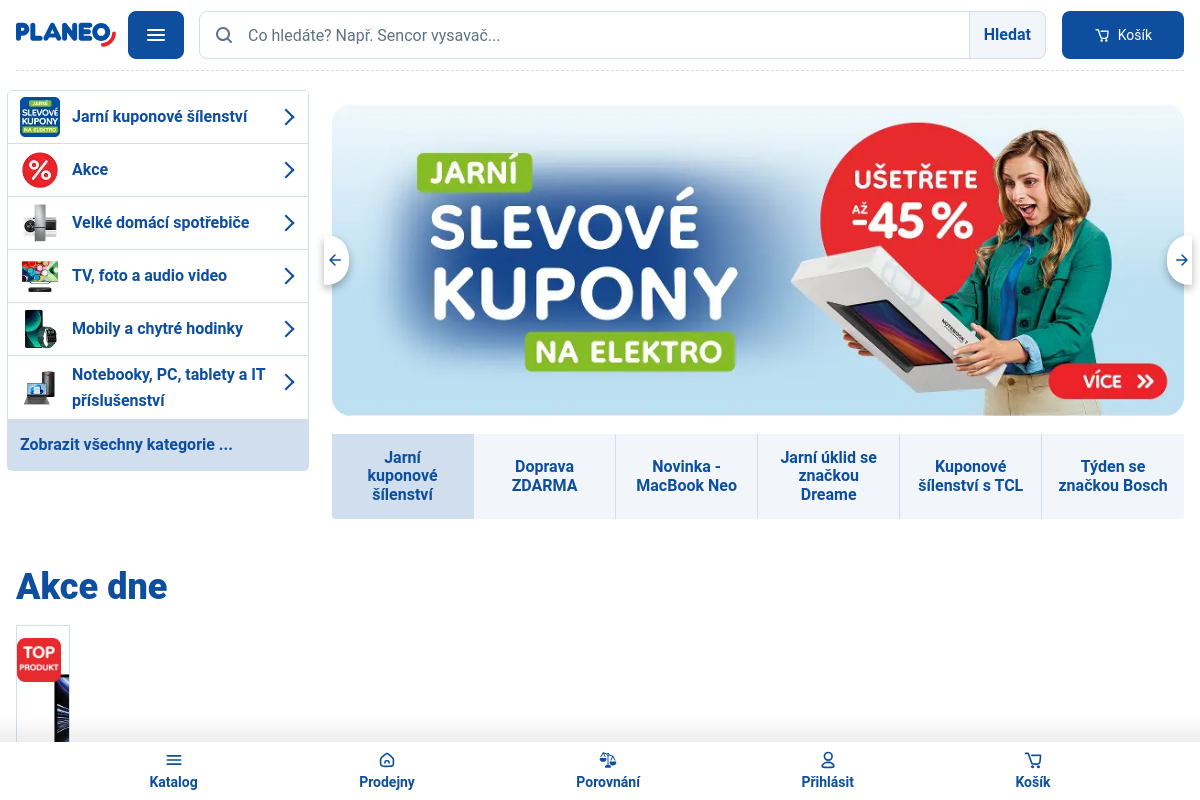1200x800 pixels.
Task: Expand Notebooky, PC, tablety a IT chevron
Action: coord(289,382)
